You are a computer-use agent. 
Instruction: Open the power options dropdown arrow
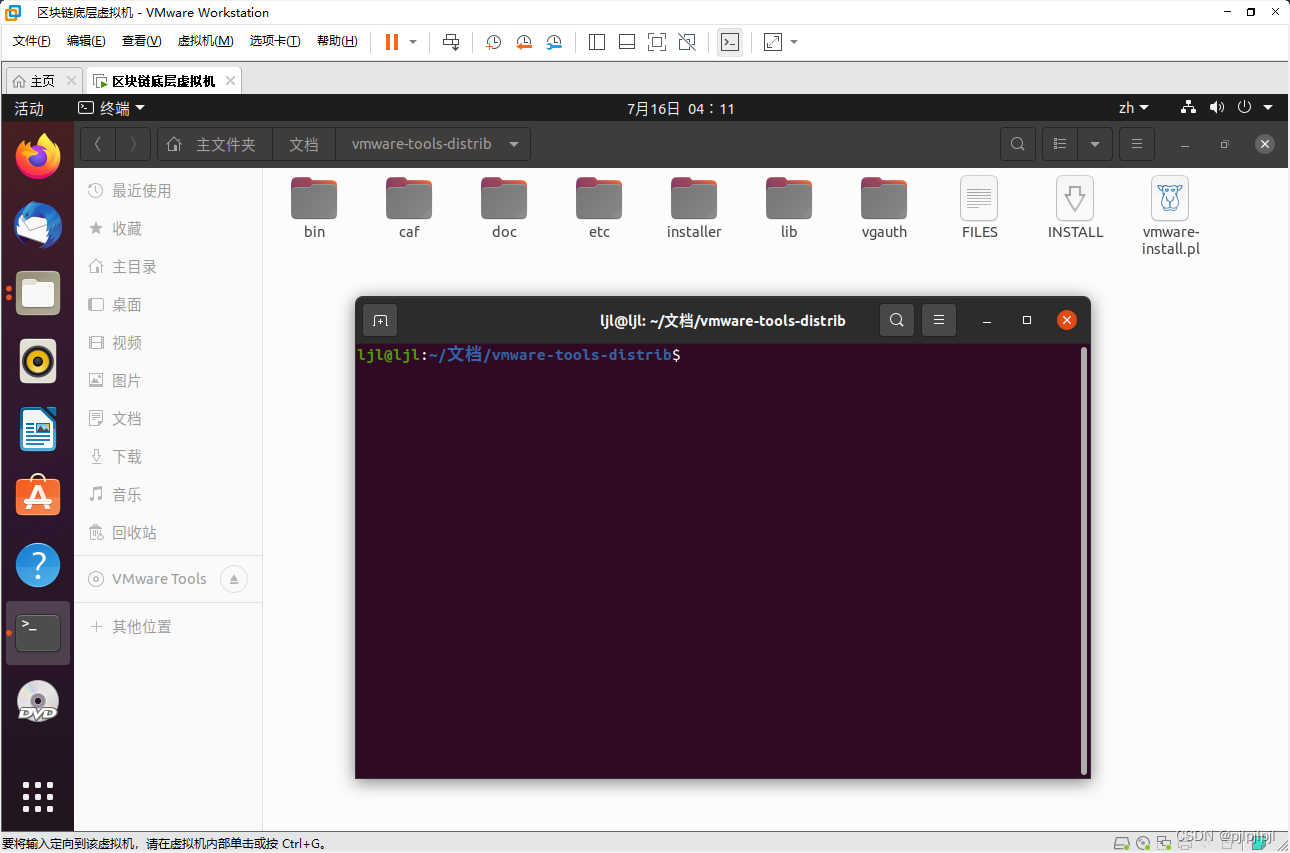413,42
